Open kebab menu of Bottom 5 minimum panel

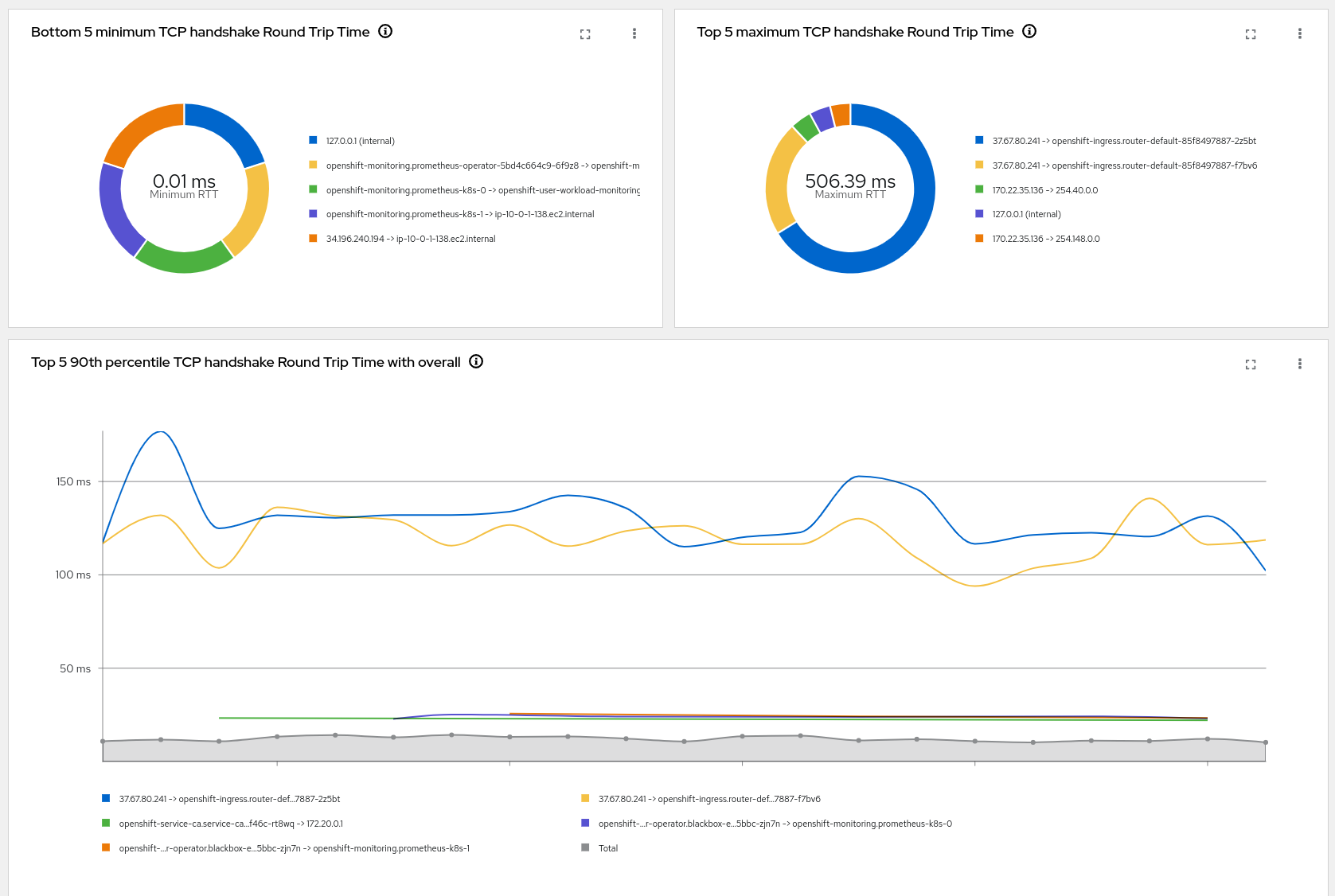tap(634, 33)
